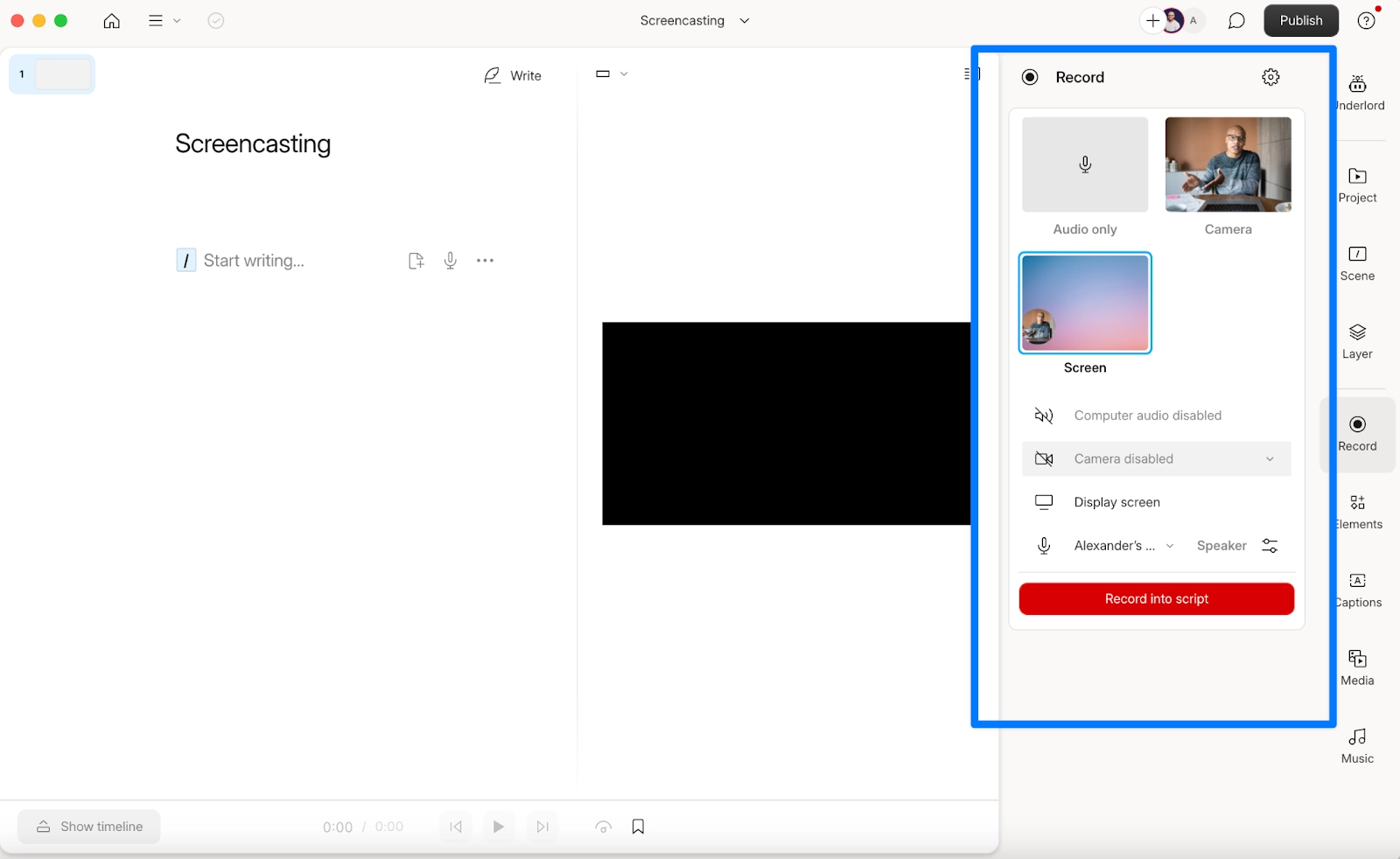This screenshot has height=859, width=1400.
Task: Open the Layer sidebar tab
Action: 1358,341
